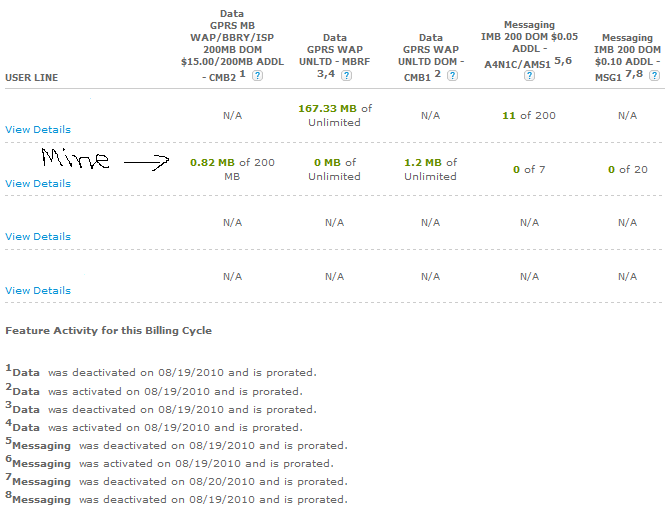Click the Feature Activity for this Billing Cycle heading
This screenshot has height=506, width=665.
[x=108, y=330]
